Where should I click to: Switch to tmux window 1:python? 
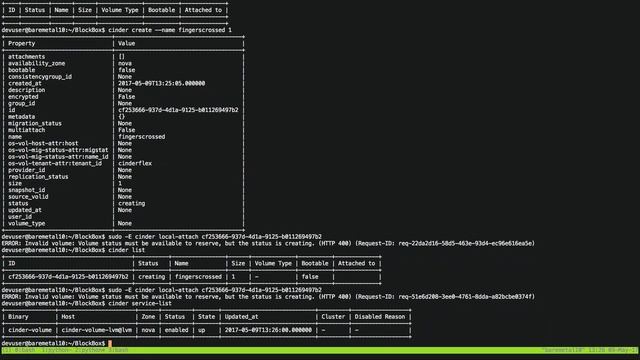(58, 350)
